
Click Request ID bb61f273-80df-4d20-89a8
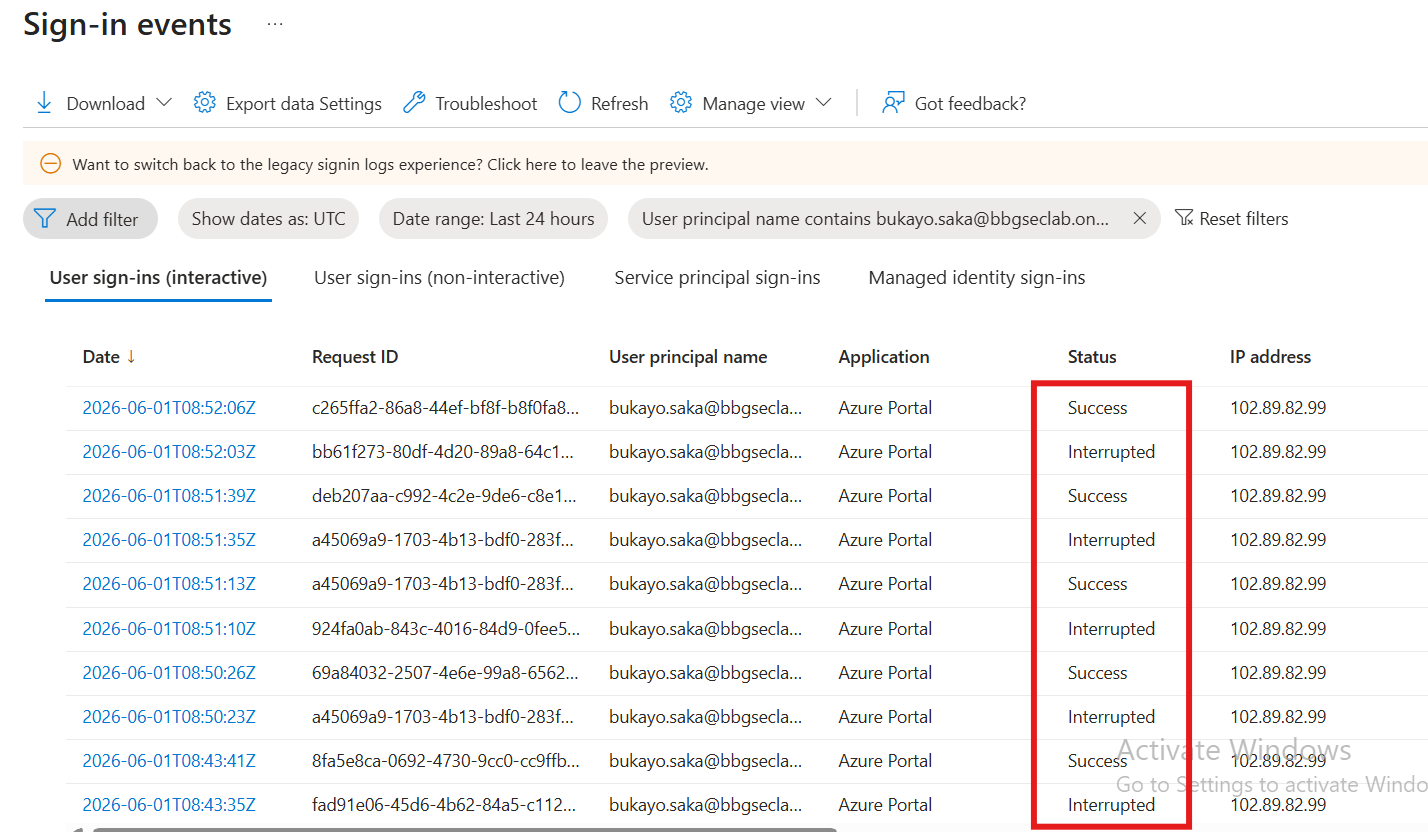(443, 452)
